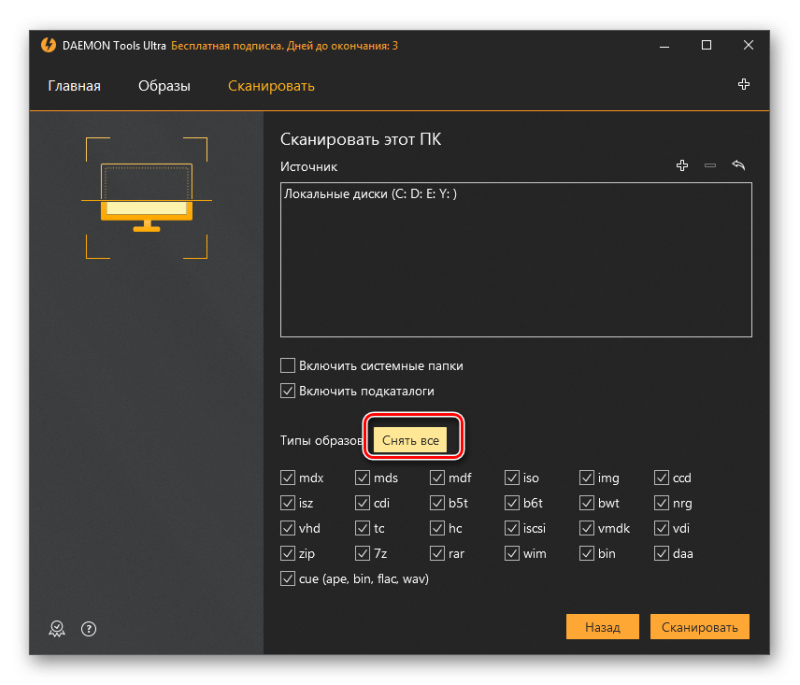Uncheck the img image type

click(x=587, y=478)
